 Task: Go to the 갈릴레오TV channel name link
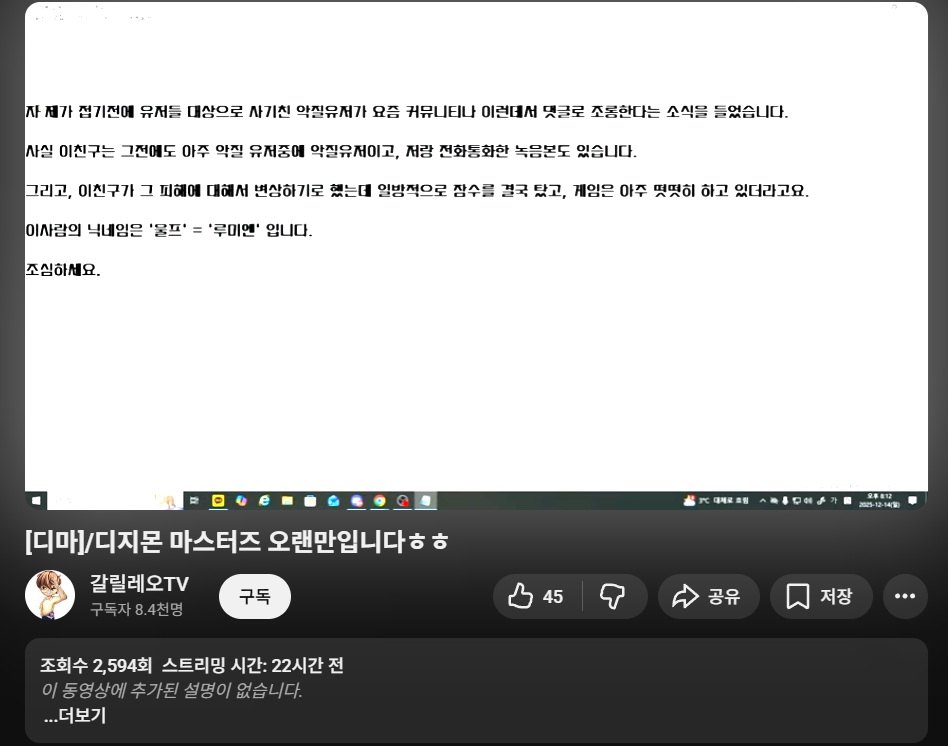139,585
